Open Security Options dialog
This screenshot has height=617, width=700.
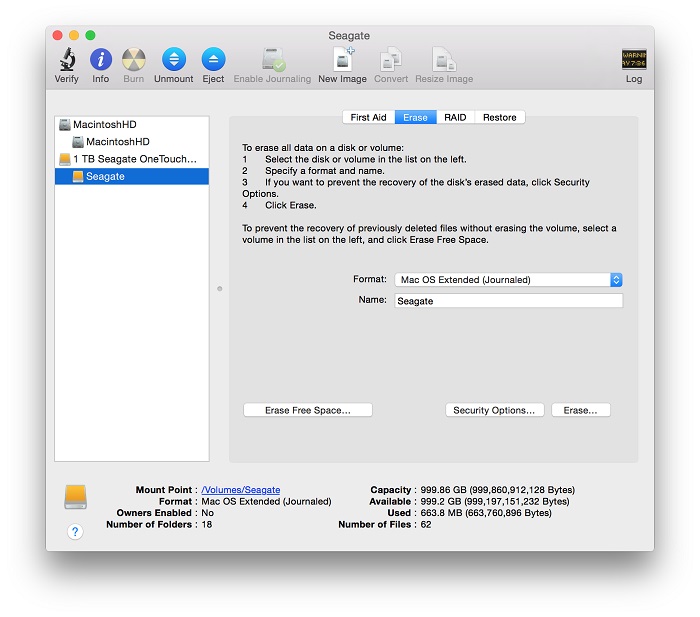[494, 410]
